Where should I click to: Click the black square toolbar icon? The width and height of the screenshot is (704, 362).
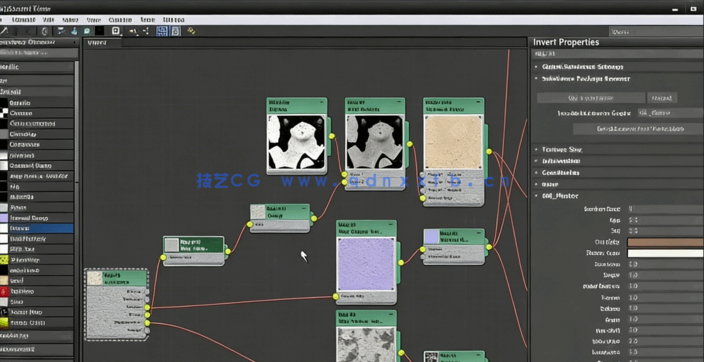point(100,31)
